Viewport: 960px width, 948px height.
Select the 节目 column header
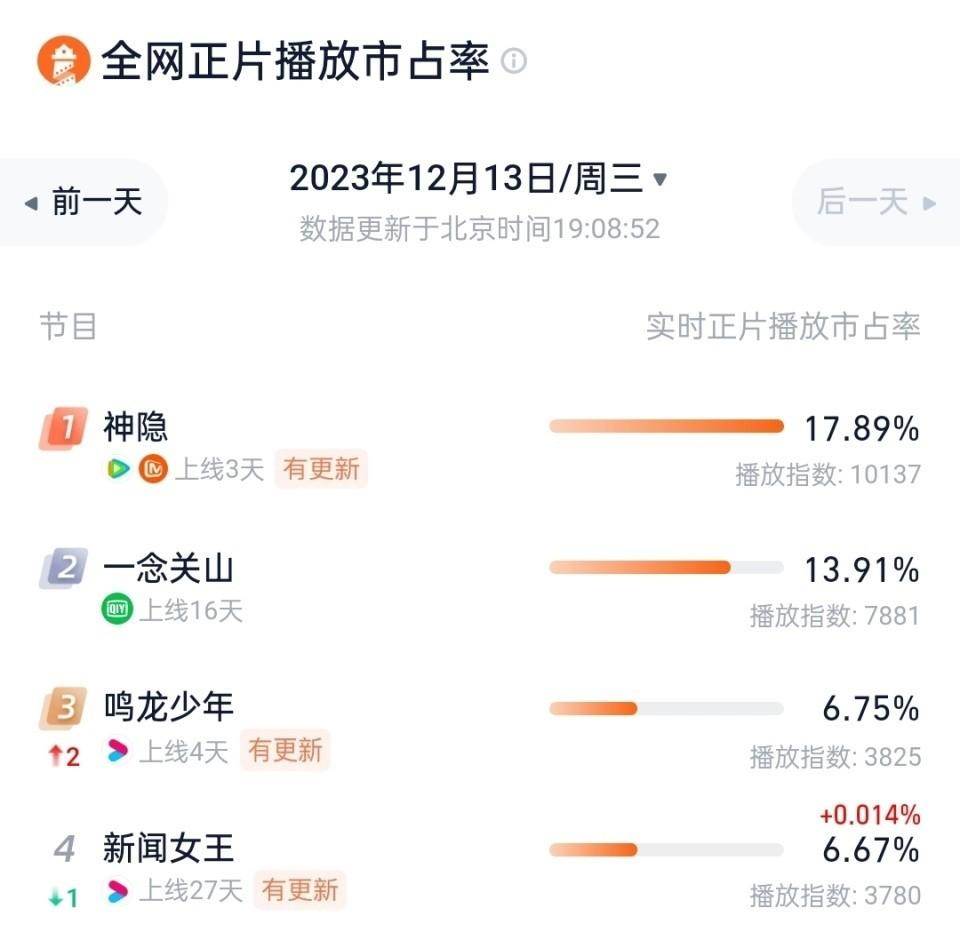(68, 326)
